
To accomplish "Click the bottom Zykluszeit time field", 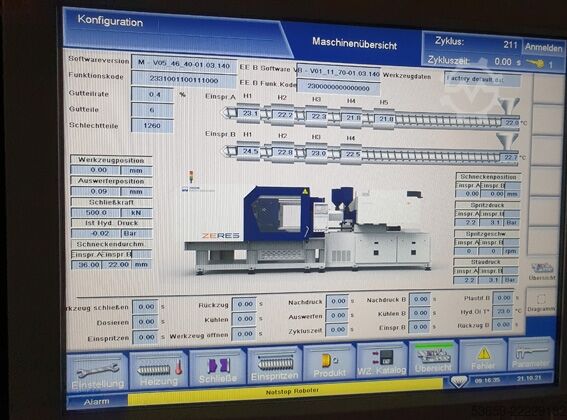I will (x=338, y=330).
